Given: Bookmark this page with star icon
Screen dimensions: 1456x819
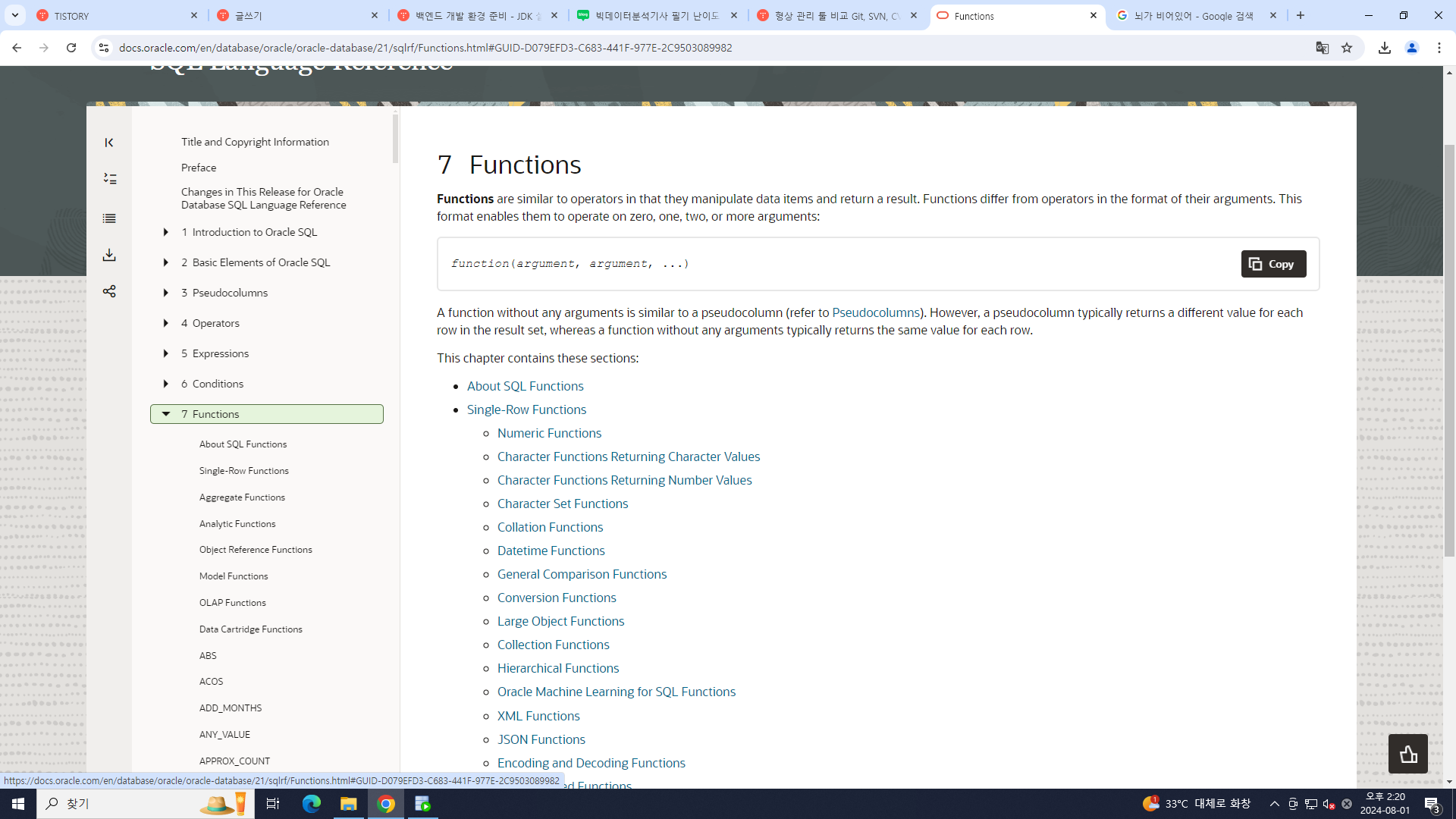Looking at the screenshot, I should [x=1347, y=48].
